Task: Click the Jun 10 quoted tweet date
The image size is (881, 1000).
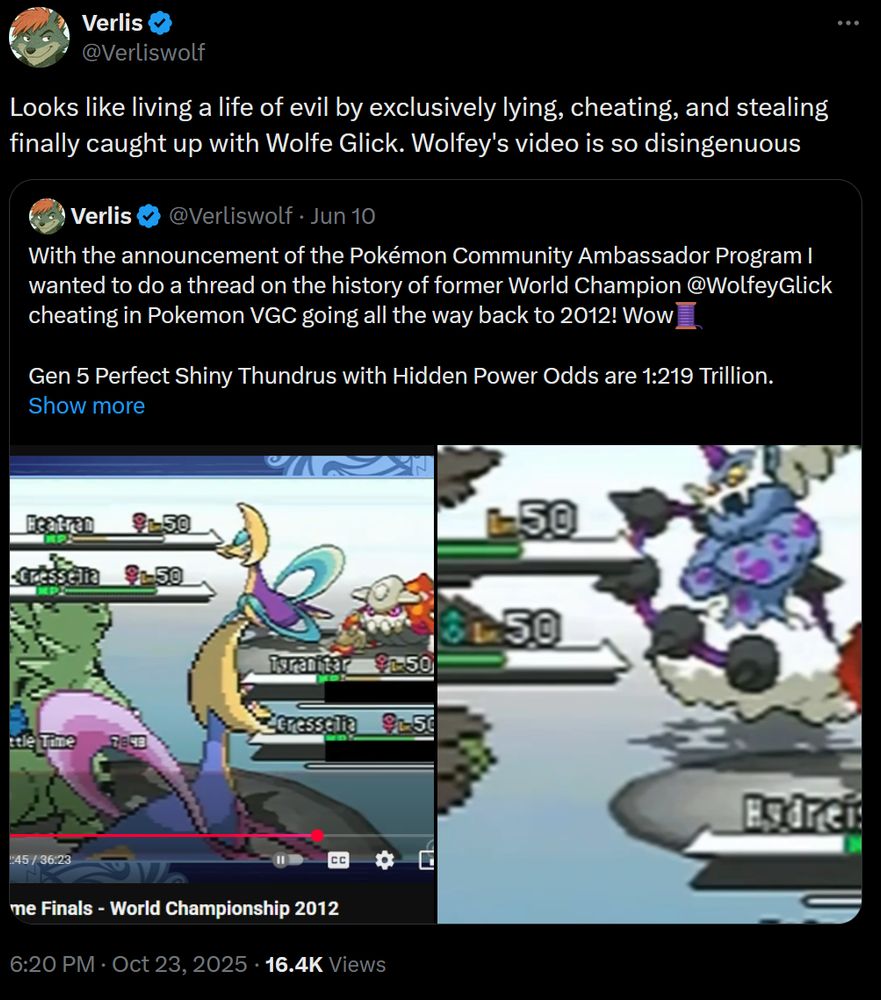Action: tap(343, 216)
